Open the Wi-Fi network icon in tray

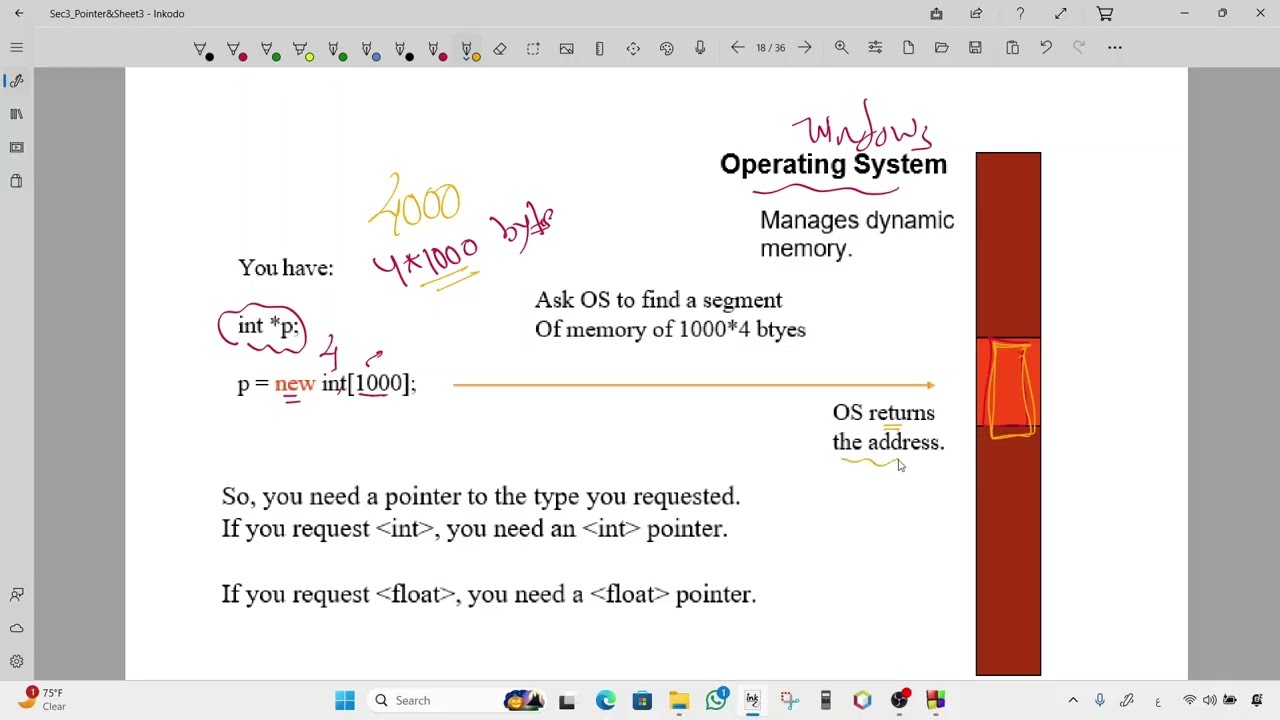(x=1189, y=701)
